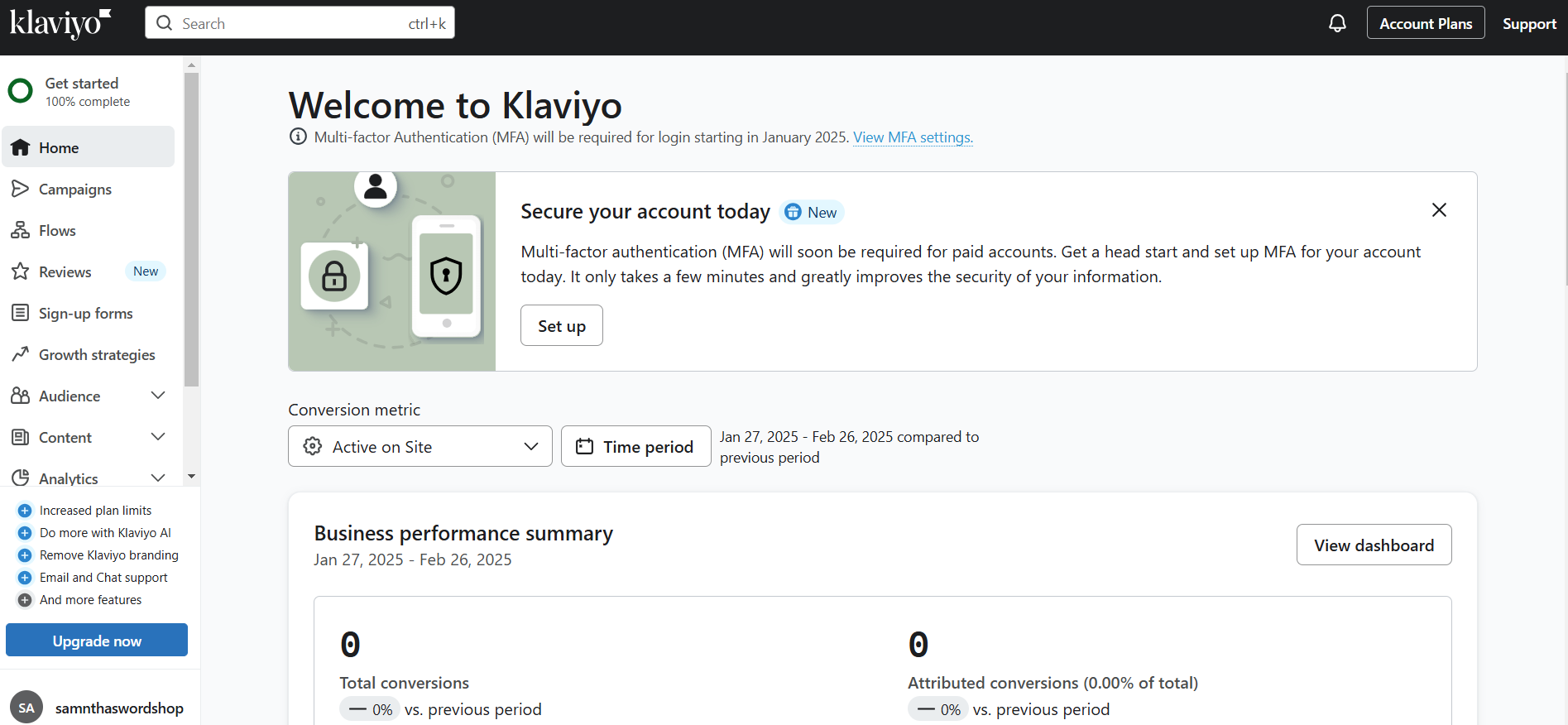Click the Get started progress circle

pos(21,91)
